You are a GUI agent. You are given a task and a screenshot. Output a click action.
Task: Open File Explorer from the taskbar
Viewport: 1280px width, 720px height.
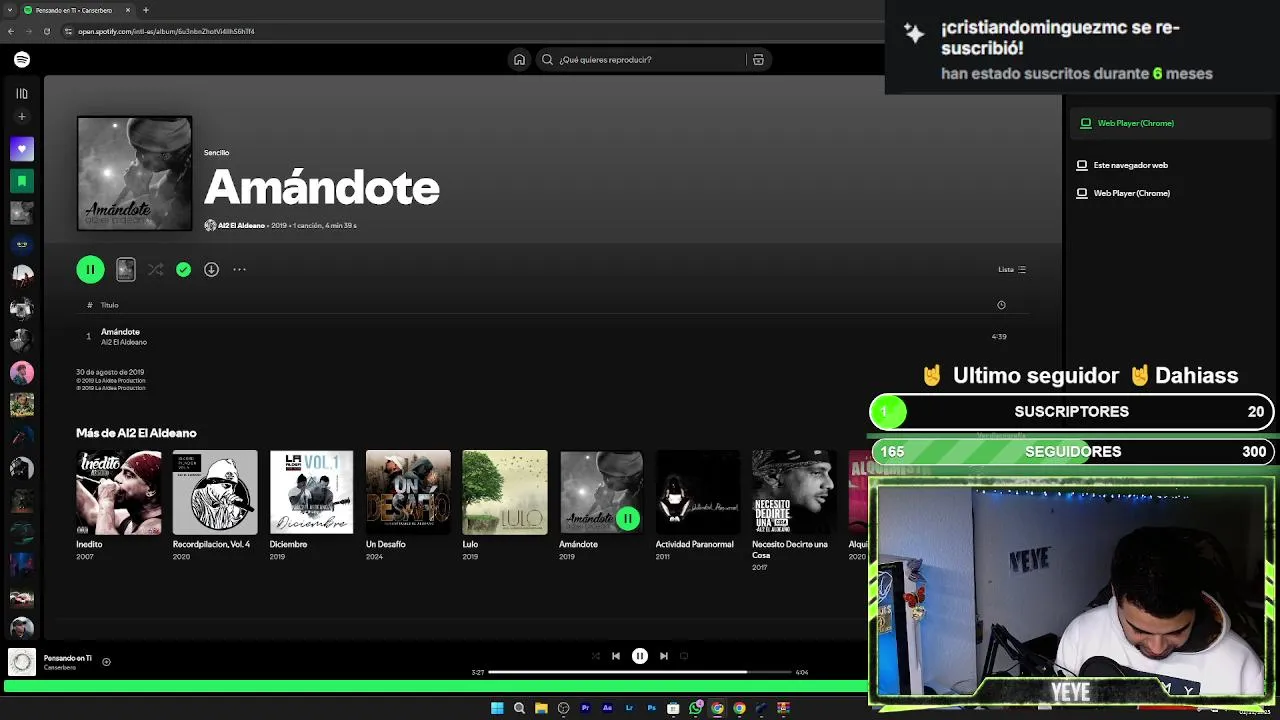click(x=541, y=708)
